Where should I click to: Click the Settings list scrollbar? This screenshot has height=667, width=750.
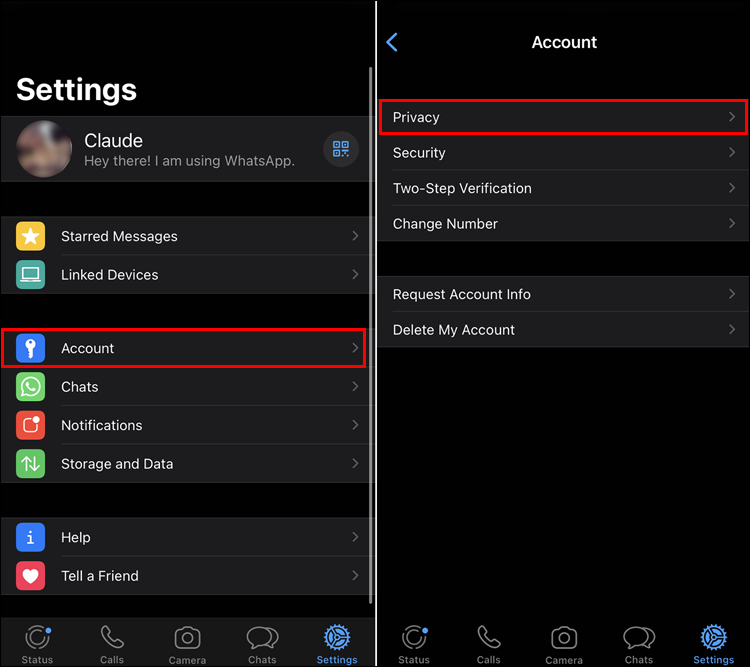click(371, 335)
